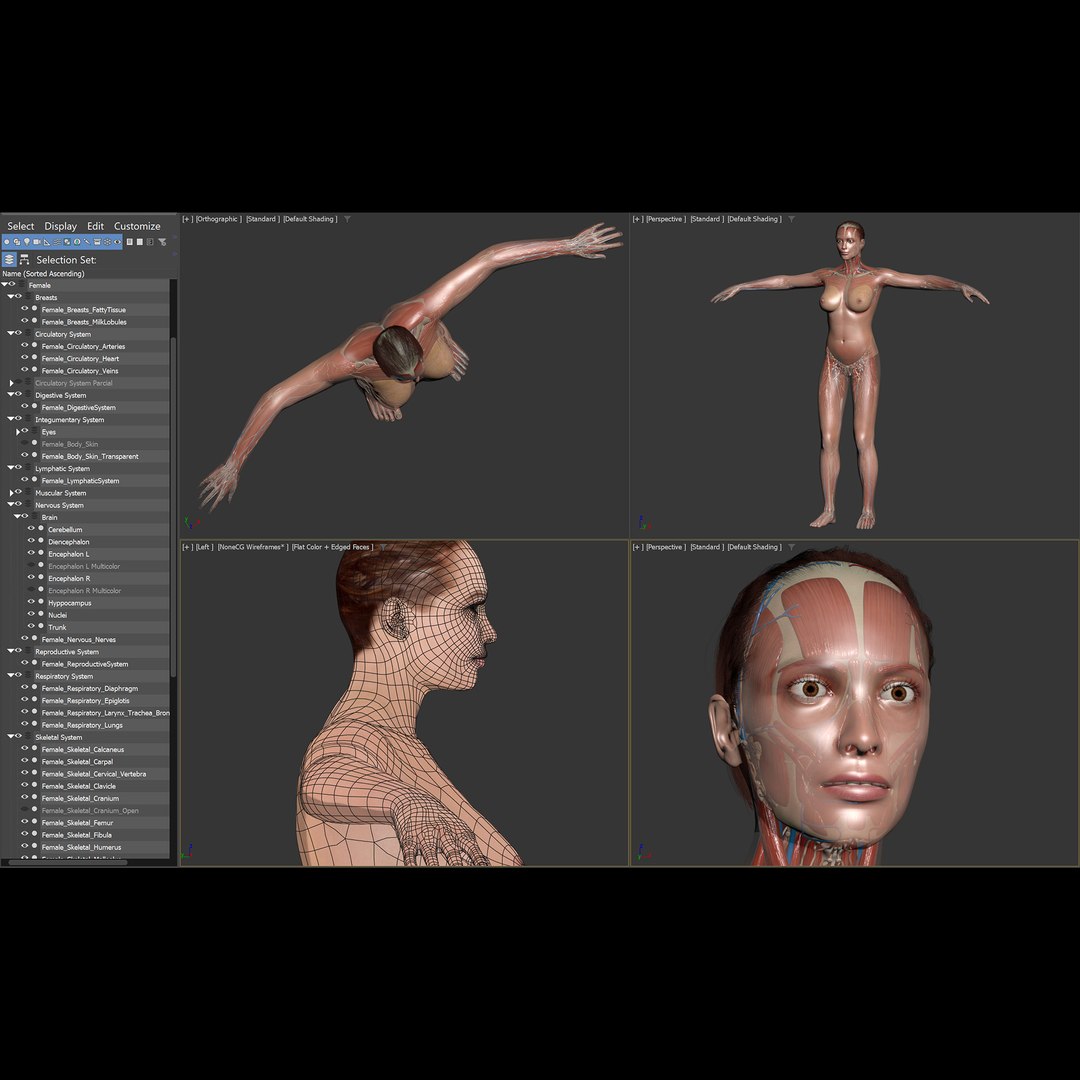Screen dimensions: 1080x1080
Task: Click [Default Shading] label in Orthographic viewport
Action: (x=310, y=219)
